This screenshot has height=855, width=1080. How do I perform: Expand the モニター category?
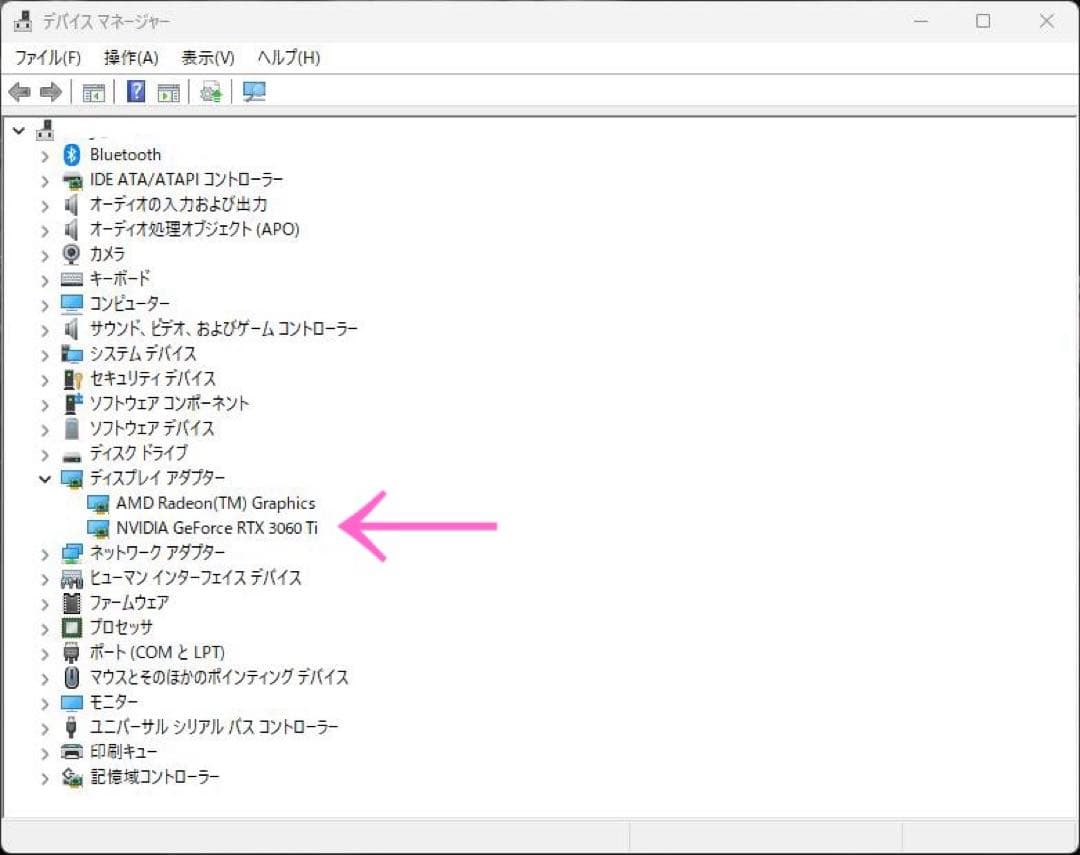[44, 702]
